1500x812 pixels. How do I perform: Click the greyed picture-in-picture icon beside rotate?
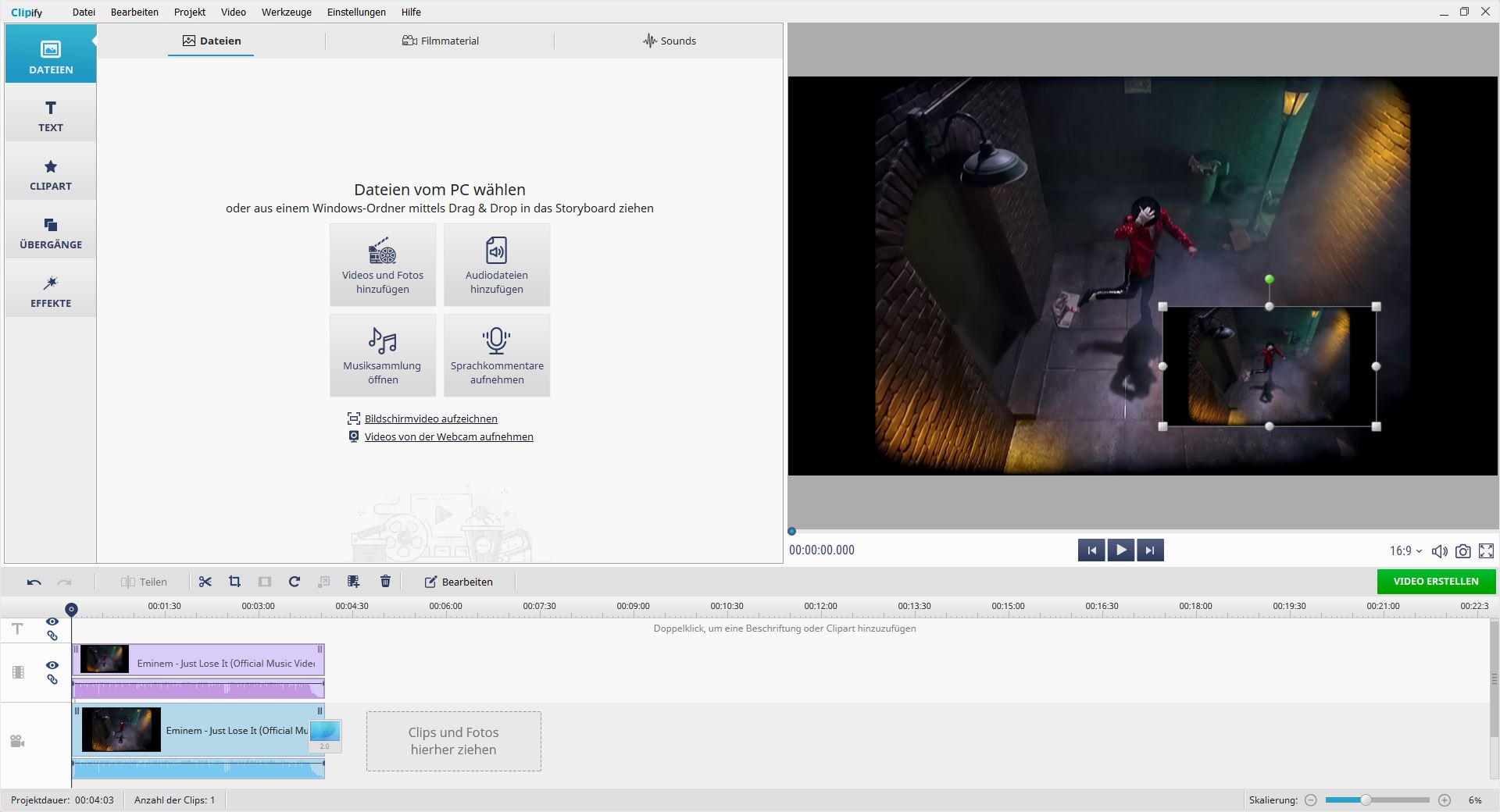click(x=324, y=582)
